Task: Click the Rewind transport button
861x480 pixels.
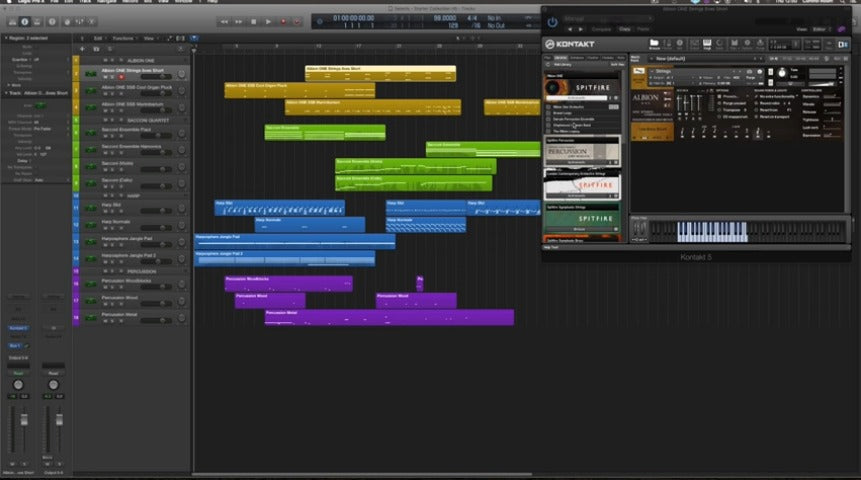Action: point(223,21)
